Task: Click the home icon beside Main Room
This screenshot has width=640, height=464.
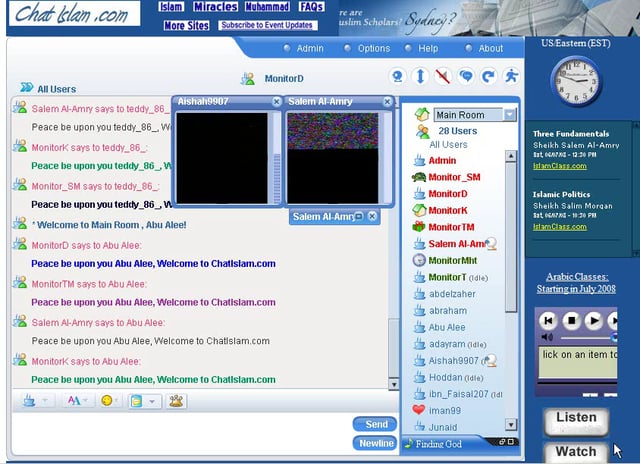Action: point(422,114)
